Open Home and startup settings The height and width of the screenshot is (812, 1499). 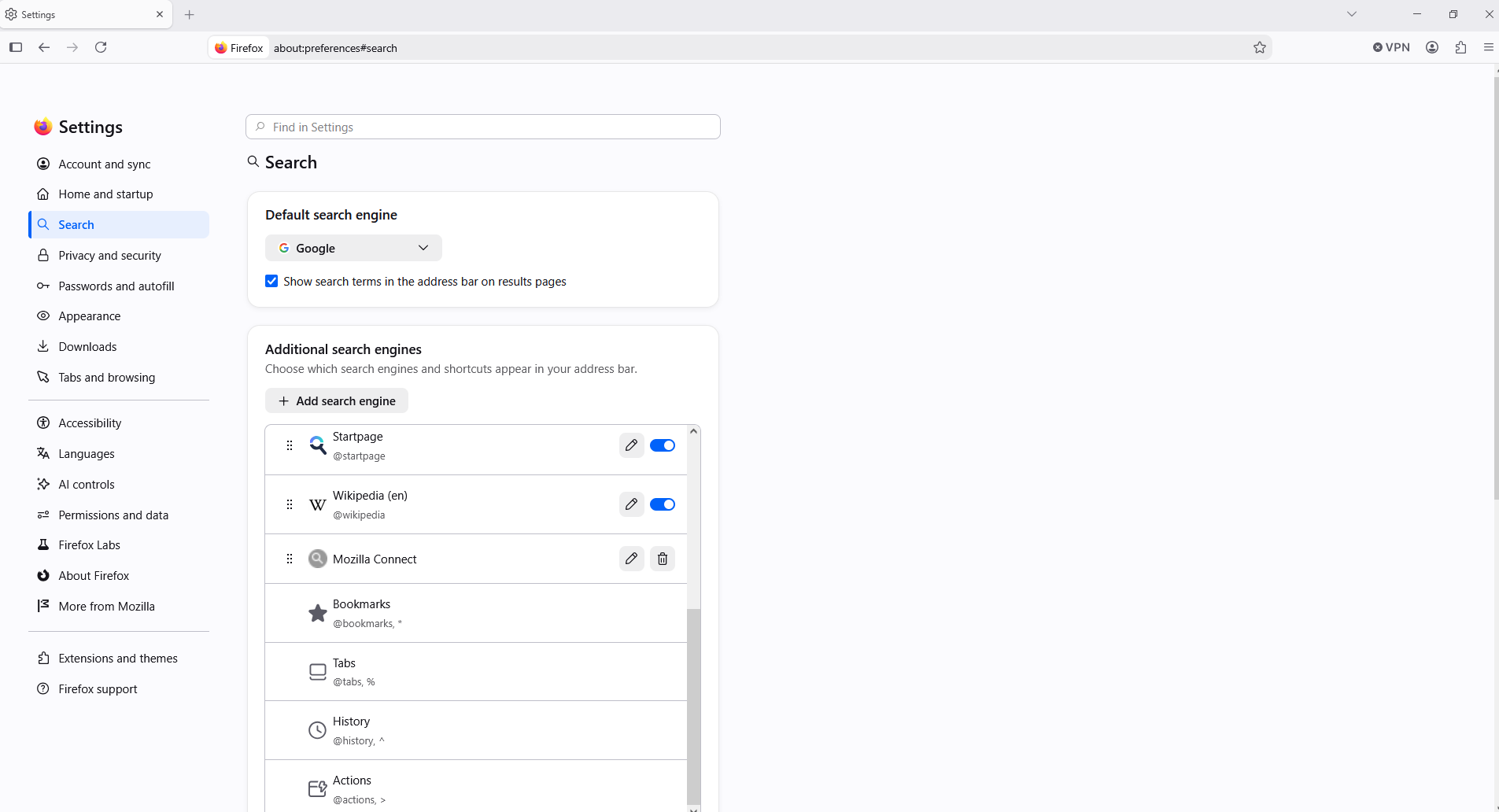(119, 194)
